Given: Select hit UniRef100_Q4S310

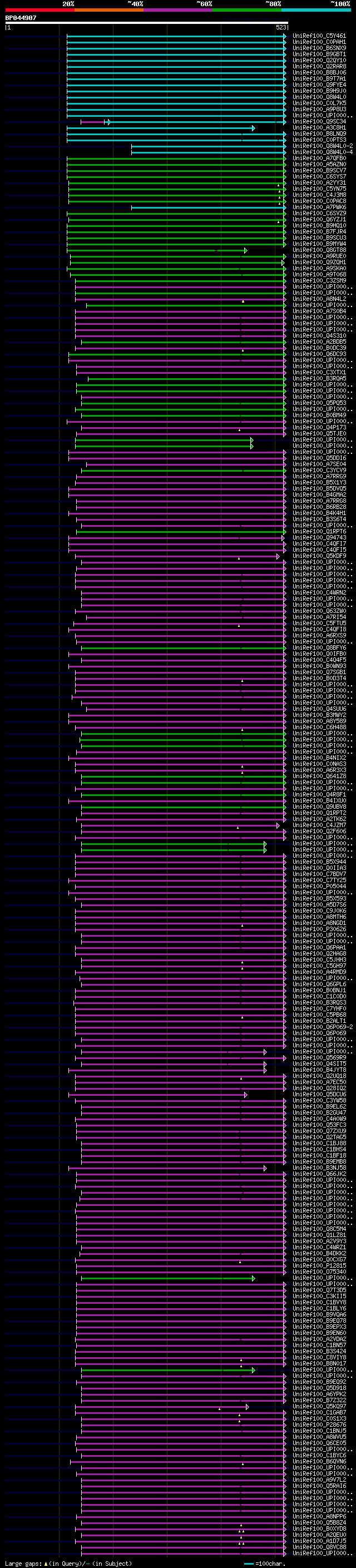Looking at the screenshot, I should [319, 336].
